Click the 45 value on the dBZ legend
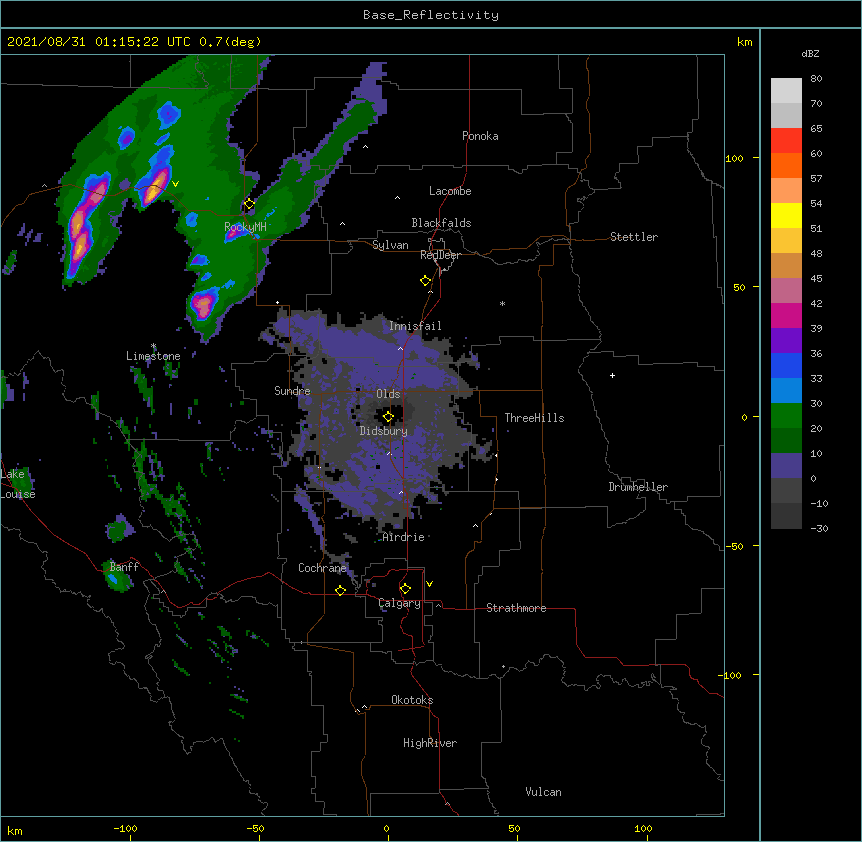Viewport: 862px width, 842px height. 816,278
